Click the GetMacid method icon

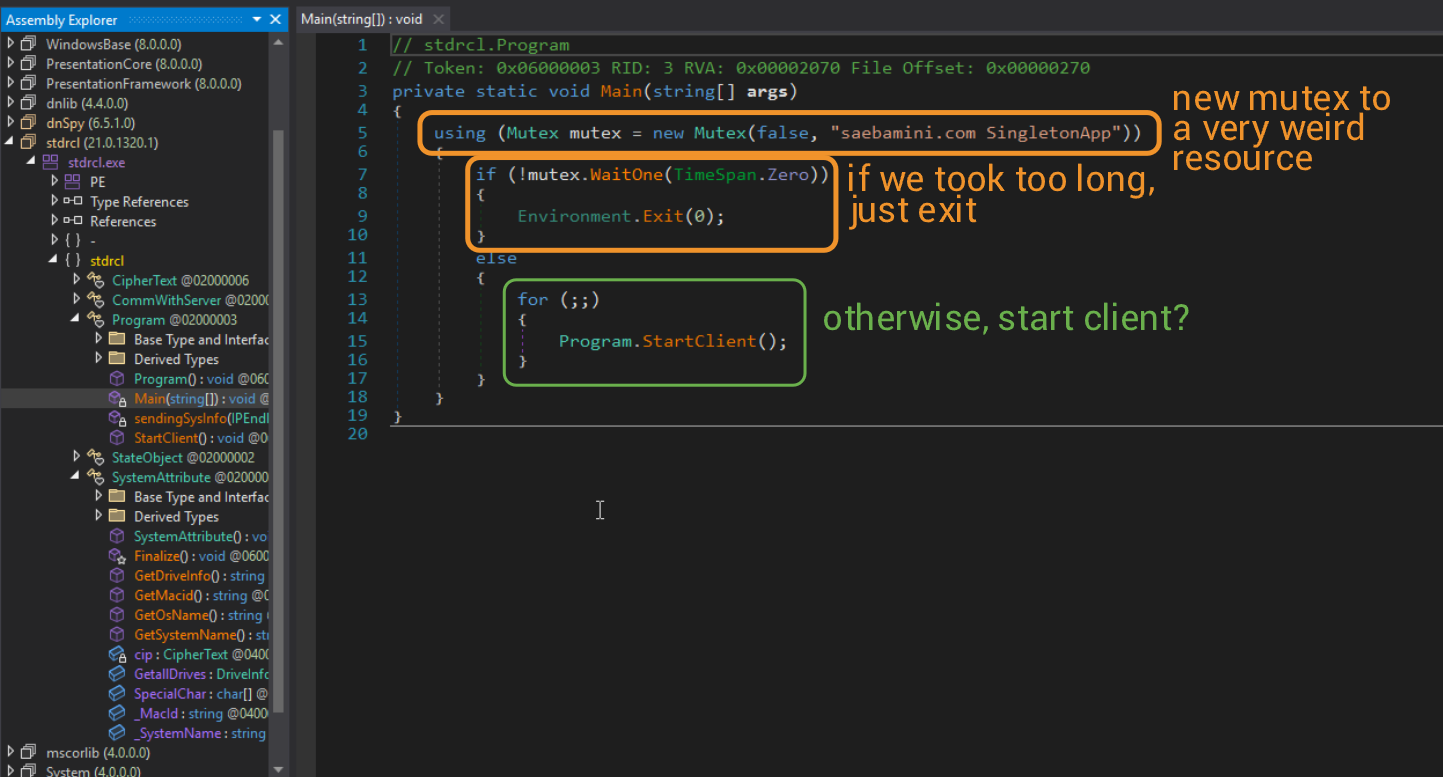[116, 595]
